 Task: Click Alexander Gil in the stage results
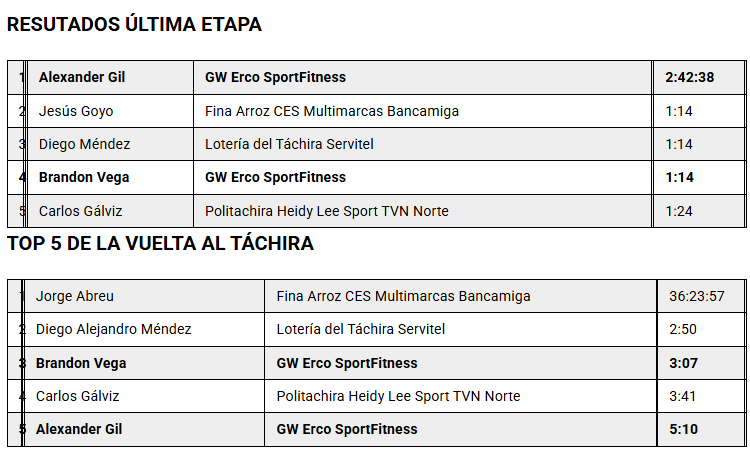82,77
